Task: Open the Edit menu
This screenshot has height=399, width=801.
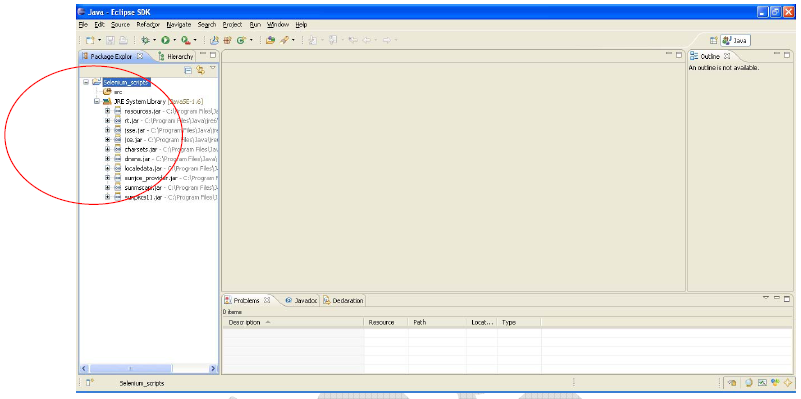Action: (x=99, y=25)
